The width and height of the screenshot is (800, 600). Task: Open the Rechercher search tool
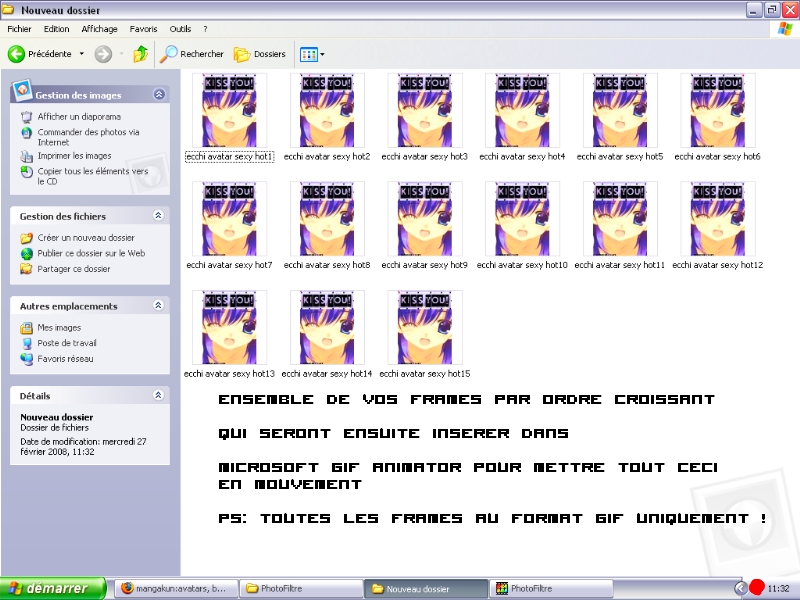point(191,54)
